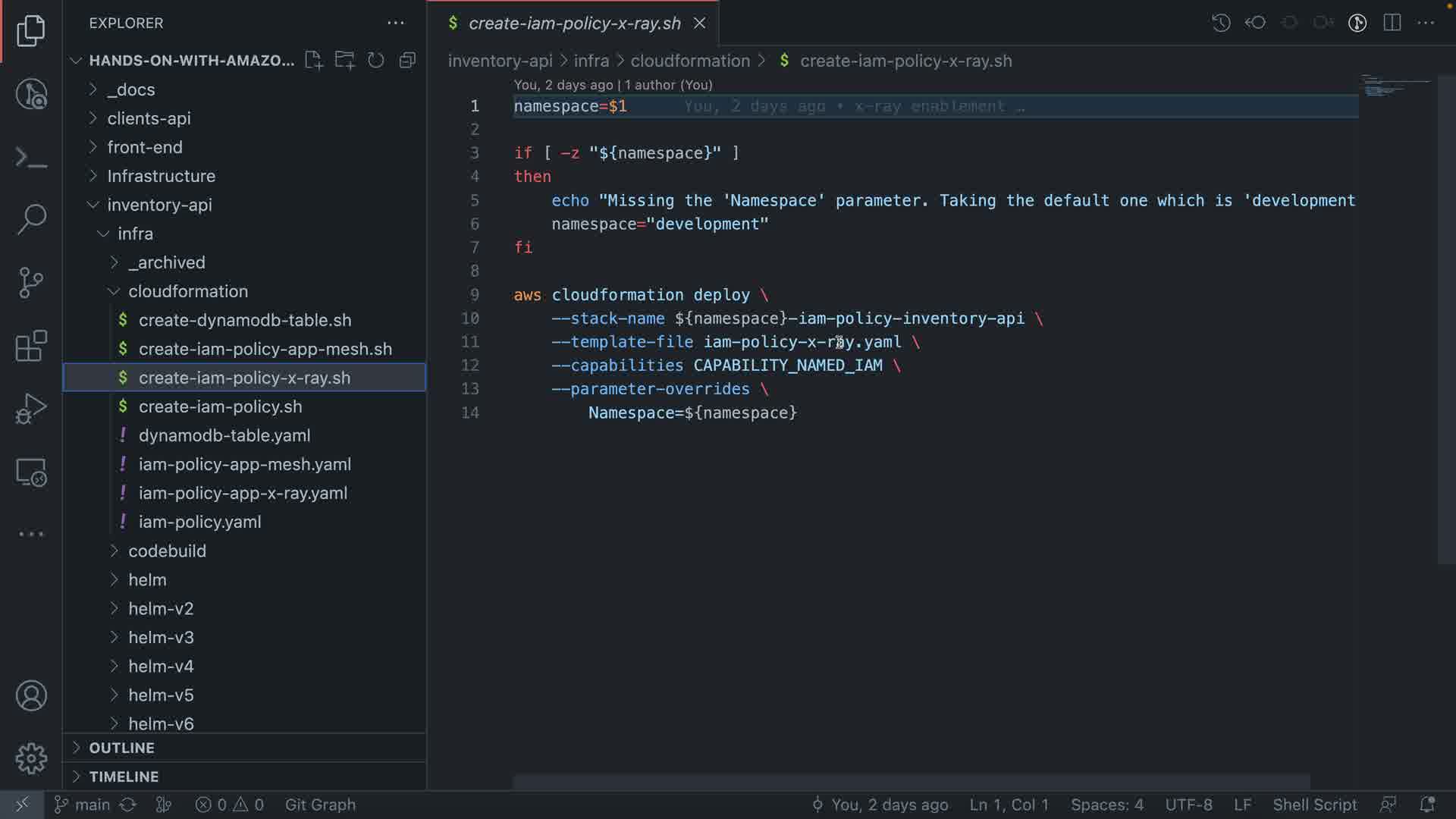Select the create-iam-policy-x-ray.sh editor tab
1456x819 pixels.
574,24
